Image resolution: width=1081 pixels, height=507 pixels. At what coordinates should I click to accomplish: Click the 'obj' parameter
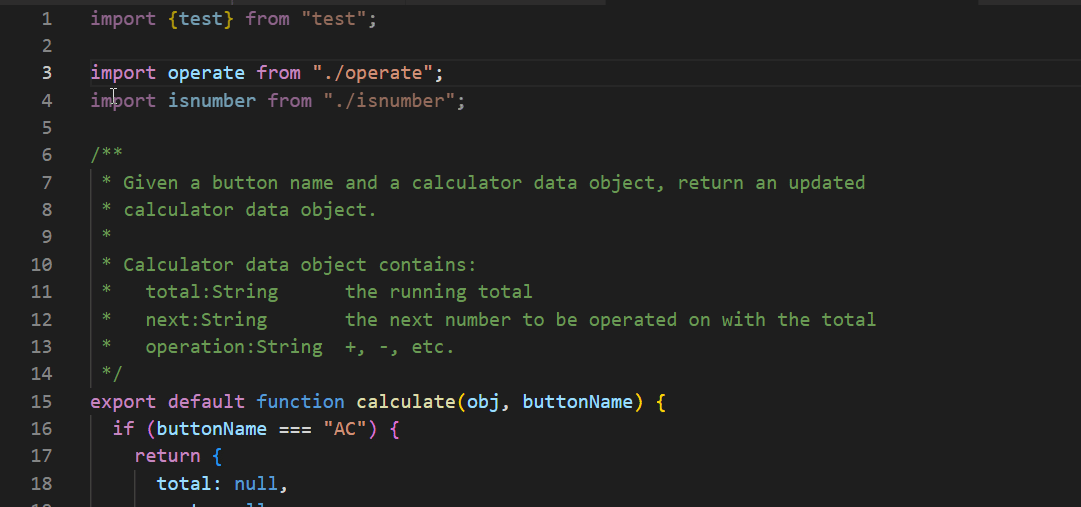(483, 401)
